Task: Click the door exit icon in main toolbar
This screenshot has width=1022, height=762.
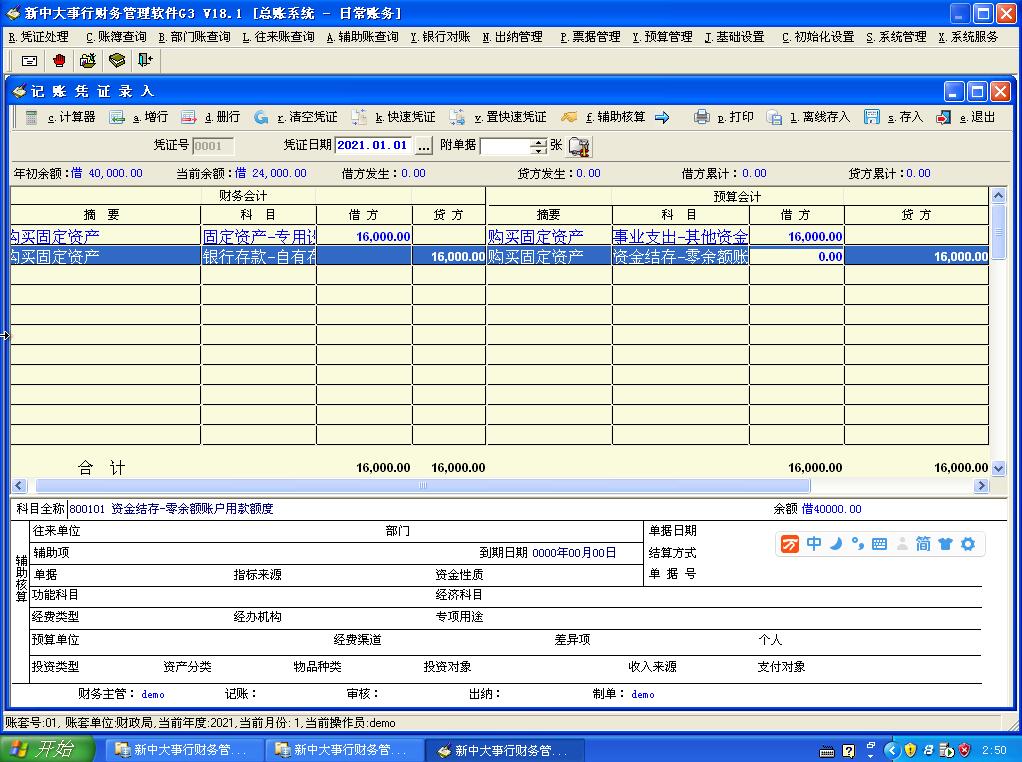Action: 145,61
